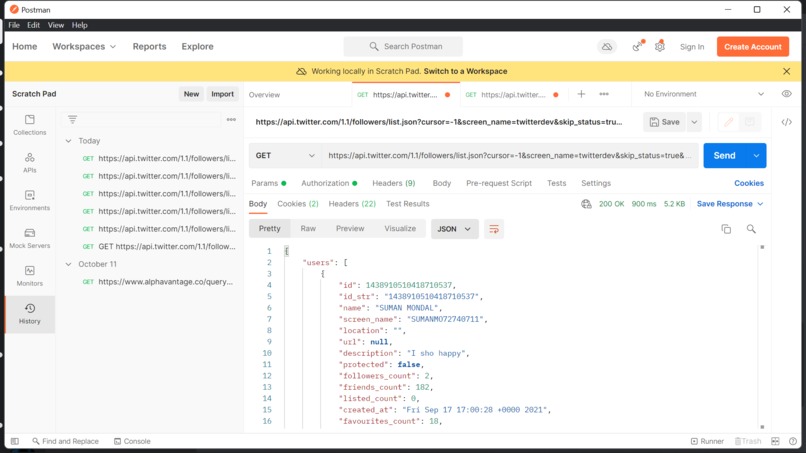Open the settings gear icon in header

(660, 46)
